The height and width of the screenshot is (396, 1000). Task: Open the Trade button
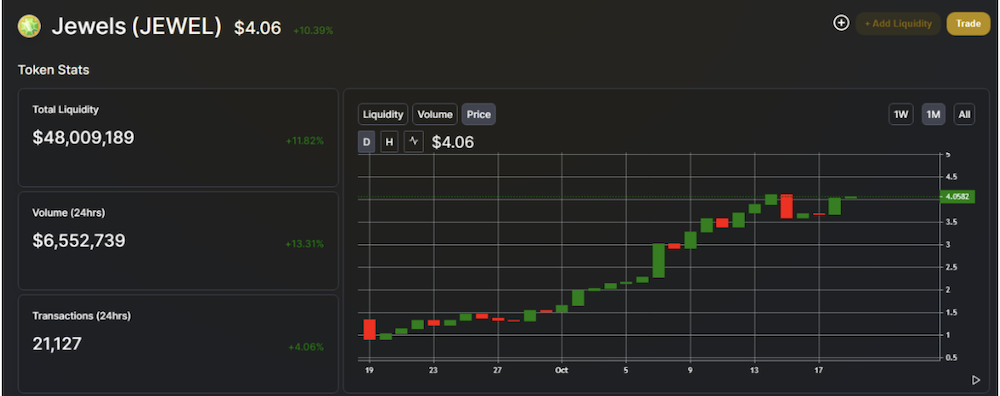tap(968, 24)
